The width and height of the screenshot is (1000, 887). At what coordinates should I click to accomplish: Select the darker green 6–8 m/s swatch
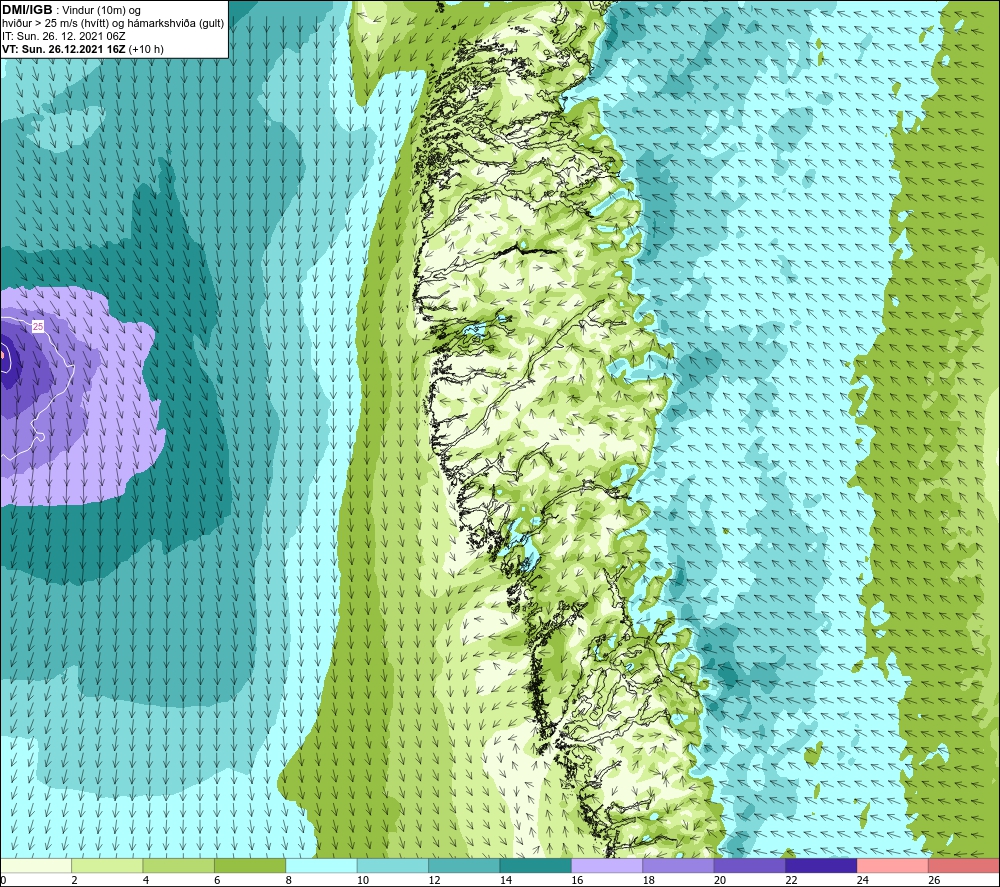pyautogui.click(x=250, y=865)
